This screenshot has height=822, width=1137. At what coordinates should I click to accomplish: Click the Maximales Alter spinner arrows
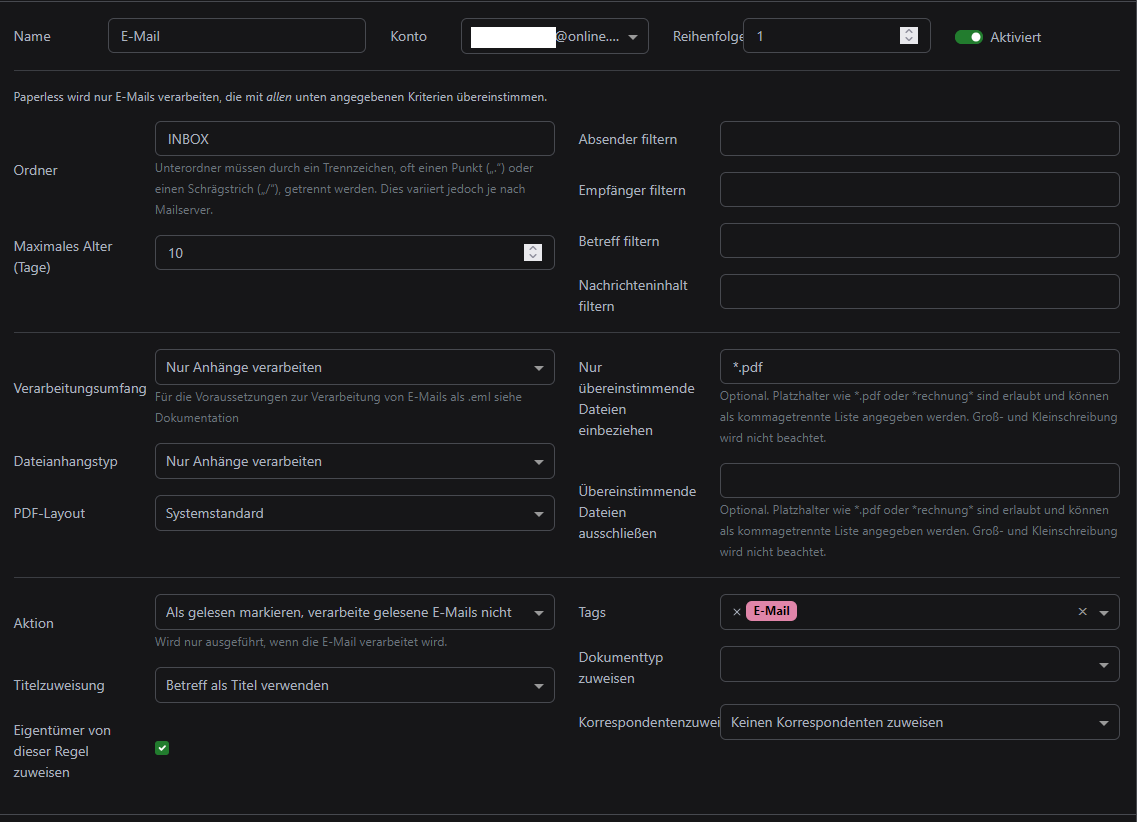(533, 253)
